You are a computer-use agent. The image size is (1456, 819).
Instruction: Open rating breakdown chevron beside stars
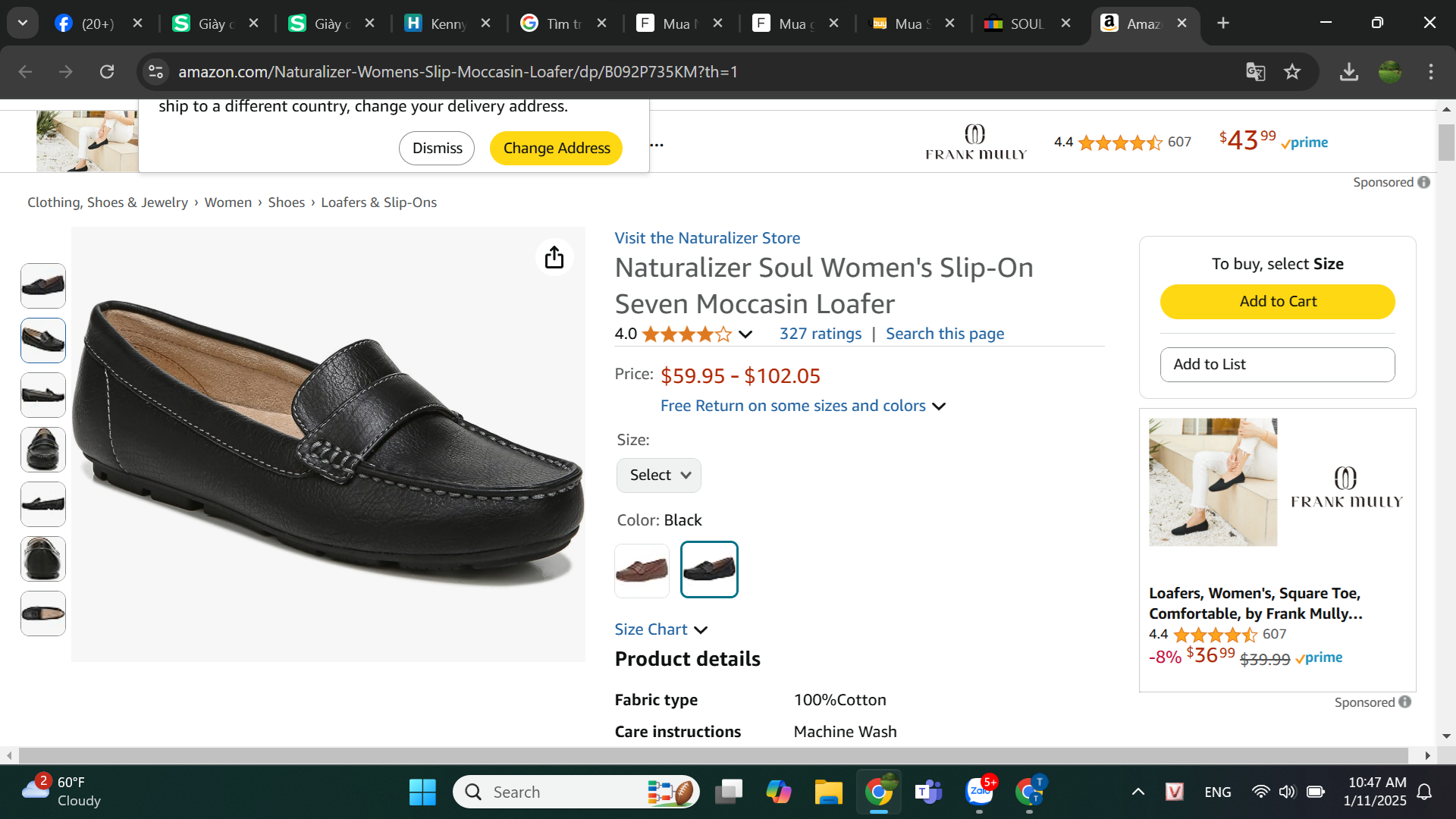coord(745,334)
